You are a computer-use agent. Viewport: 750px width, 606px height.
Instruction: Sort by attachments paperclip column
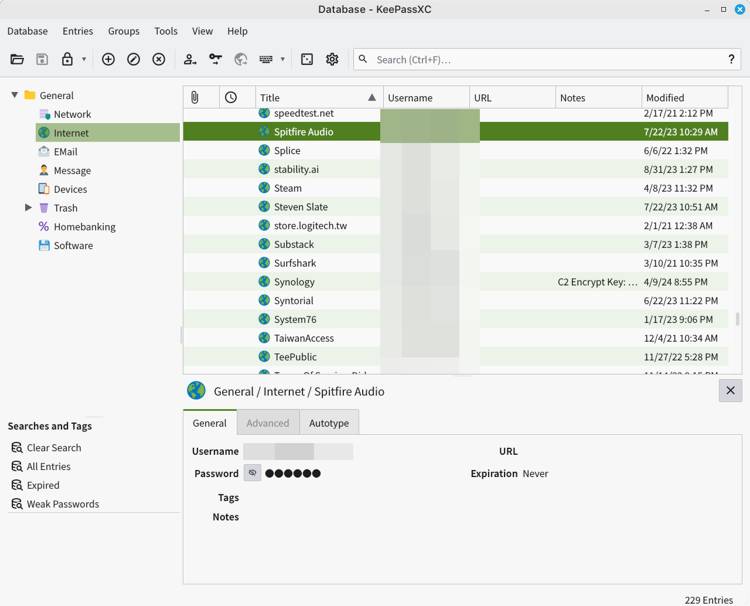[201, 98]
